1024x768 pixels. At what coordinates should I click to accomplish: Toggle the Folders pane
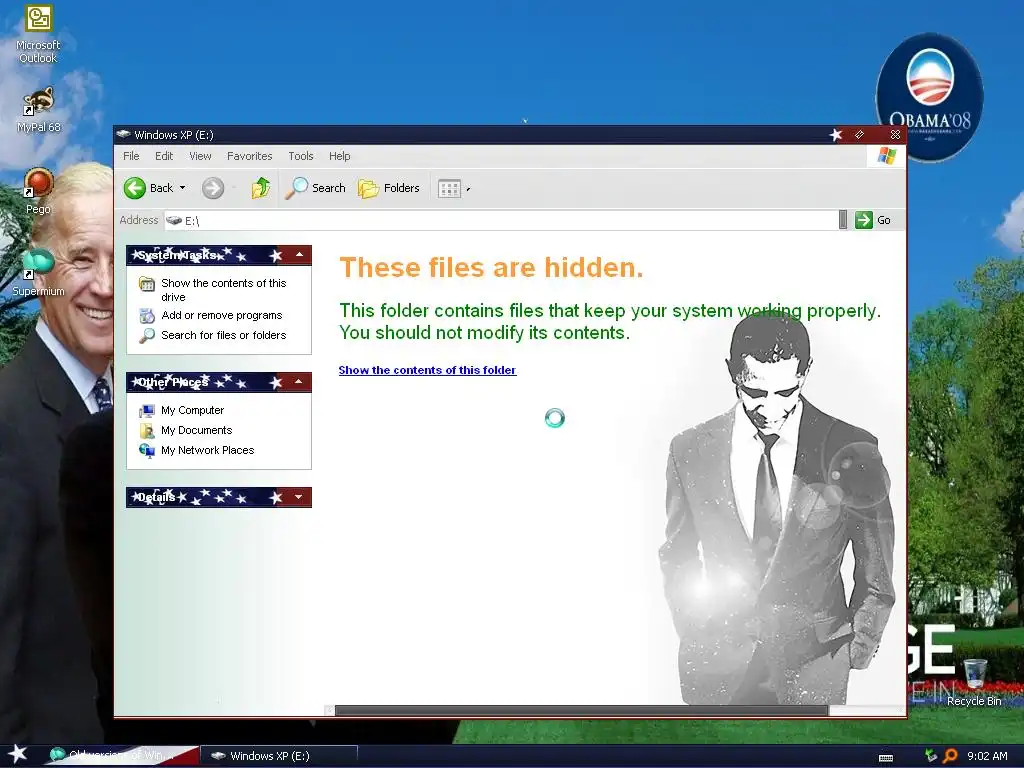(x=389, y=188)
